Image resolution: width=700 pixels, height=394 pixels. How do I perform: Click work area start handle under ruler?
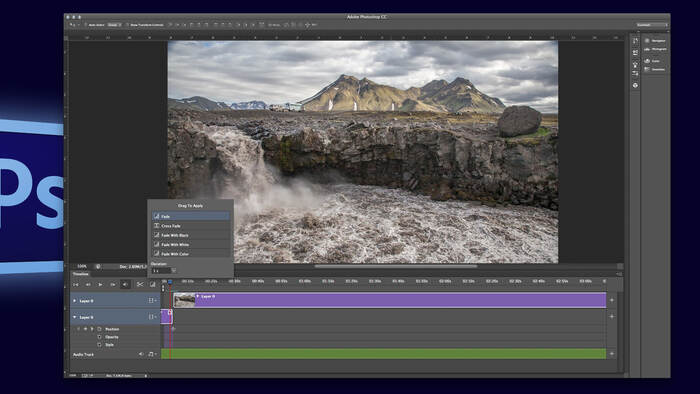163,288
